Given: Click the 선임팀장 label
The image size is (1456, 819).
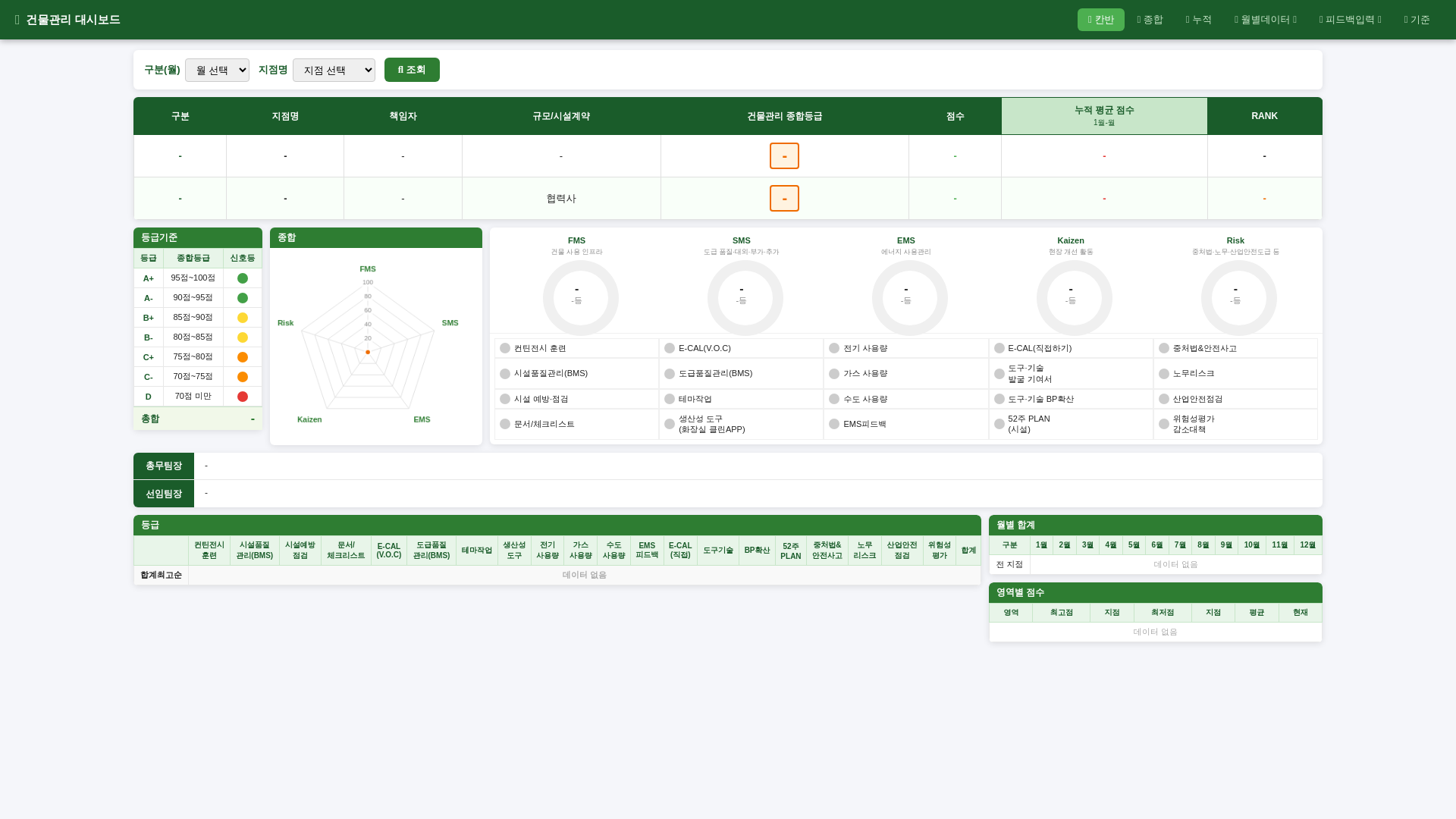Looking at the screenshot, I should [x=164, y=494].
